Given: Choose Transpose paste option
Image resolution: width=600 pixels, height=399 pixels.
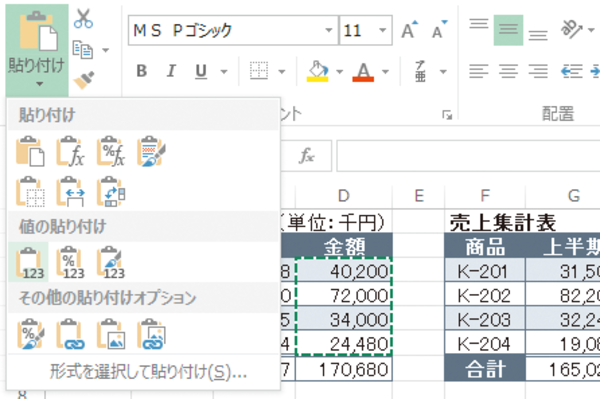Looking at the screenshot, I should click(x=111, y=191).
